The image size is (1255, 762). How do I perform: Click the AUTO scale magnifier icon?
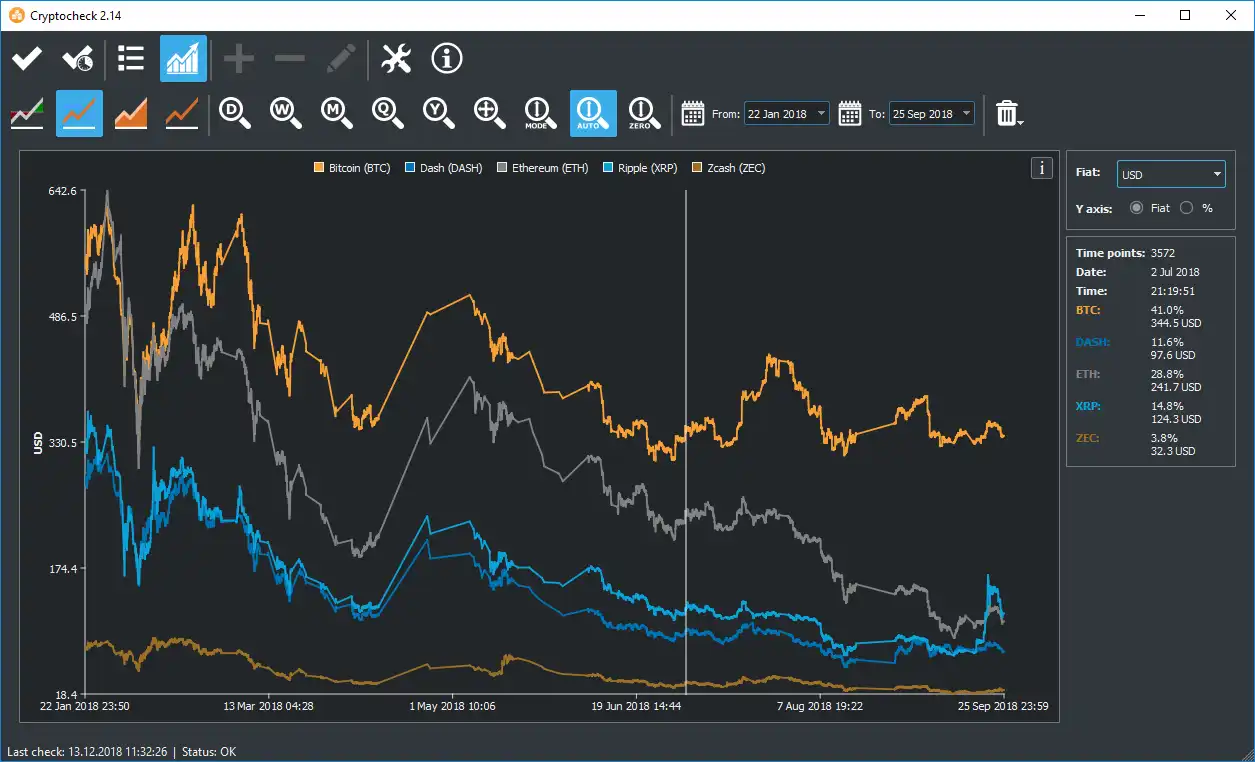pos(591,113)
